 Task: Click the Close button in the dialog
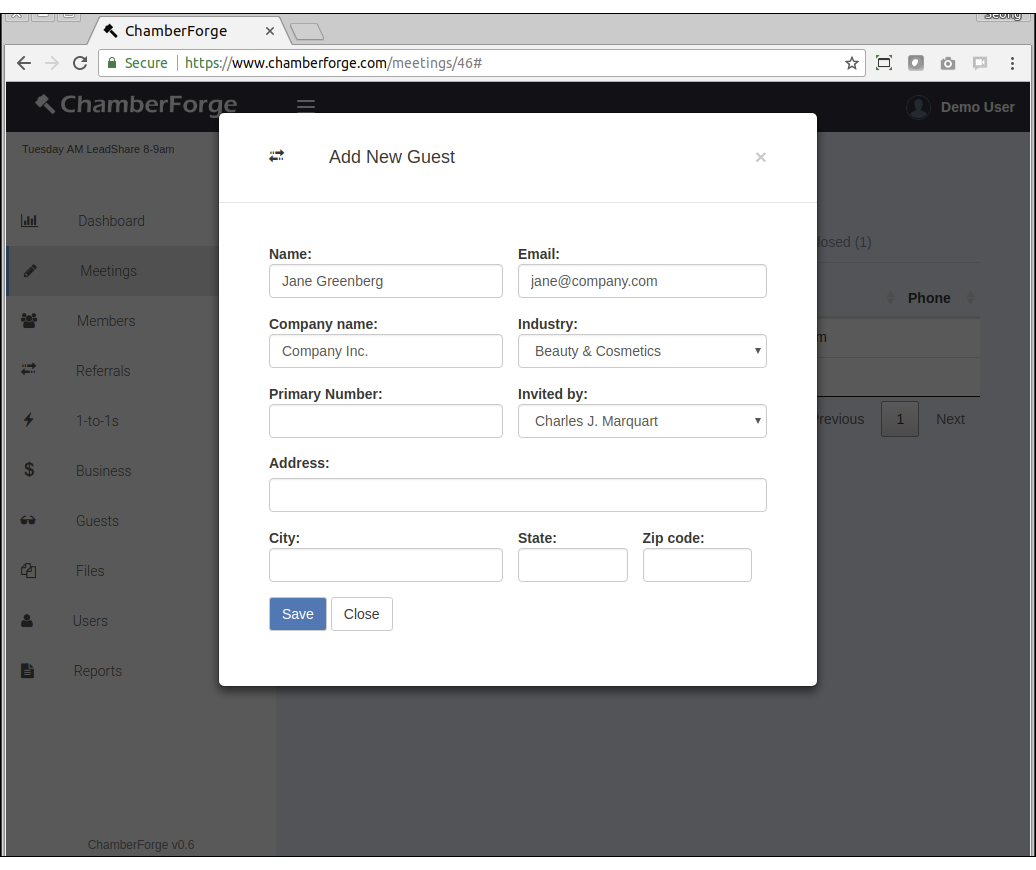coord(361,614)
